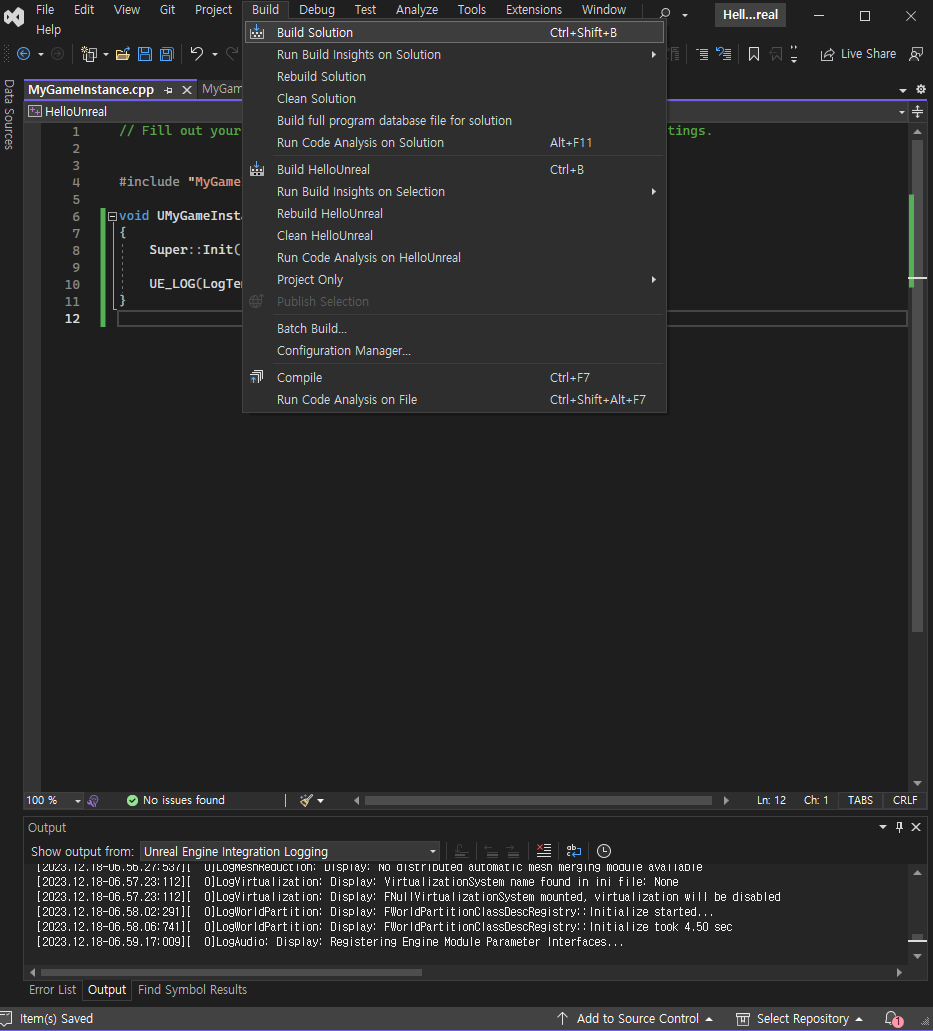Select Compile in the Build menu
The height and width of the screenshot is (1031, 933).
pyautogui.click(x=454, y=377)
